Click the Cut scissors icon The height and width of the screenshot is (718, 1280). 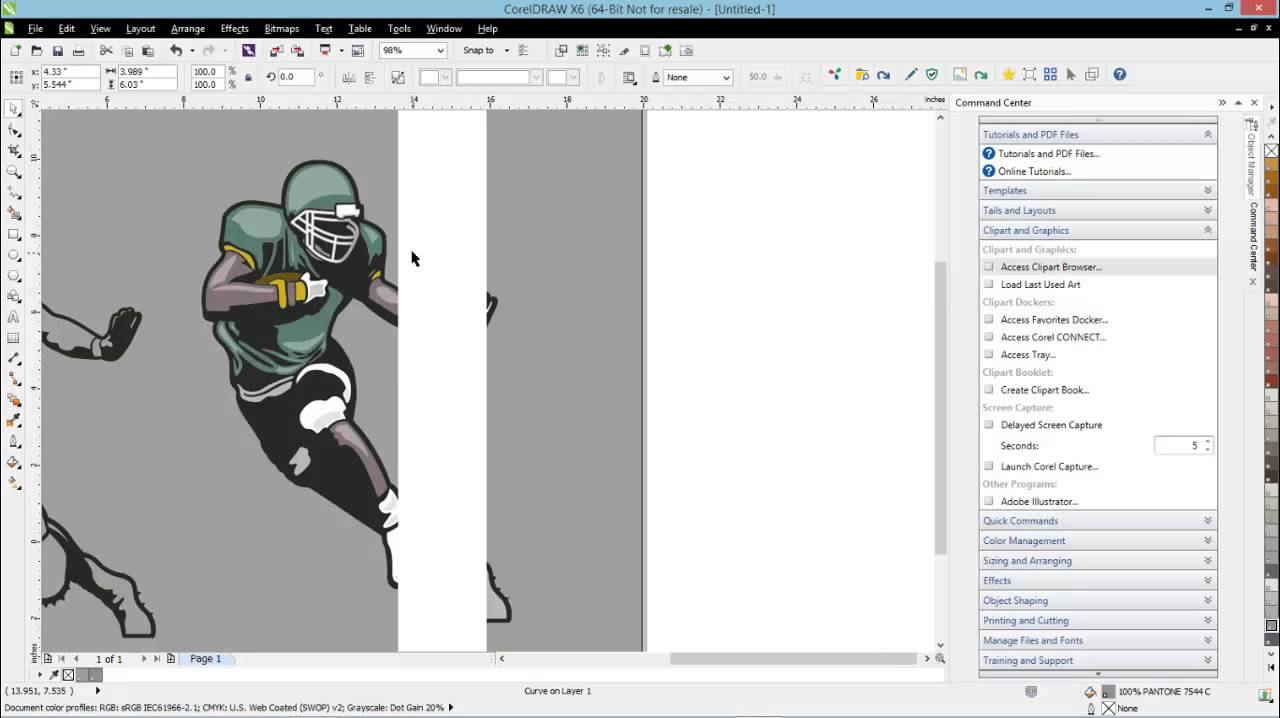click(106, 50)
